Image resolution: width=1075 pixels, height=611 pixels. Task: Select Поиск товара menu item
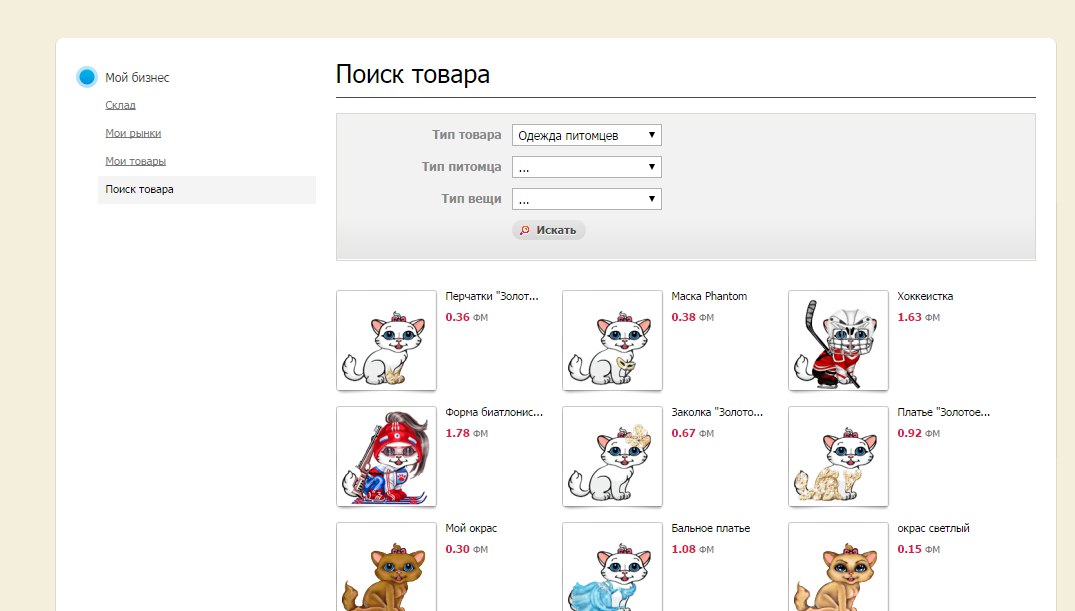click(139, 189)
